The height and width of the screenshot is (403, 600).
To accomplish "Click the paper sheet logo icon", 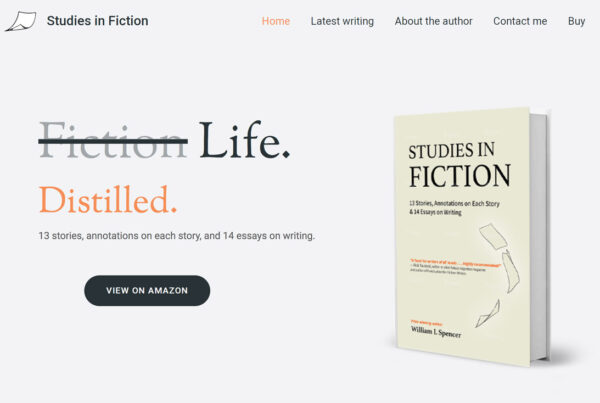I will (19, 20).
